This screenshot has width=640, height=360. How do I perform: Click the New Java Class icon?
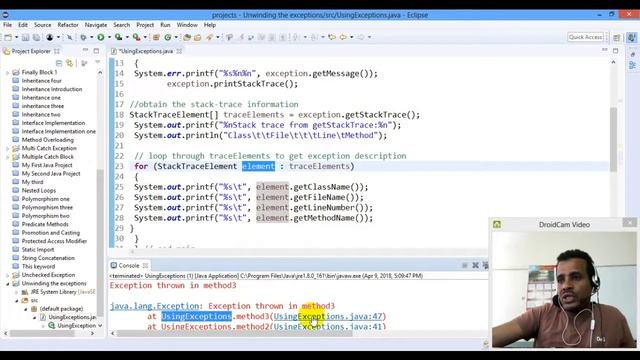(167, 37)
